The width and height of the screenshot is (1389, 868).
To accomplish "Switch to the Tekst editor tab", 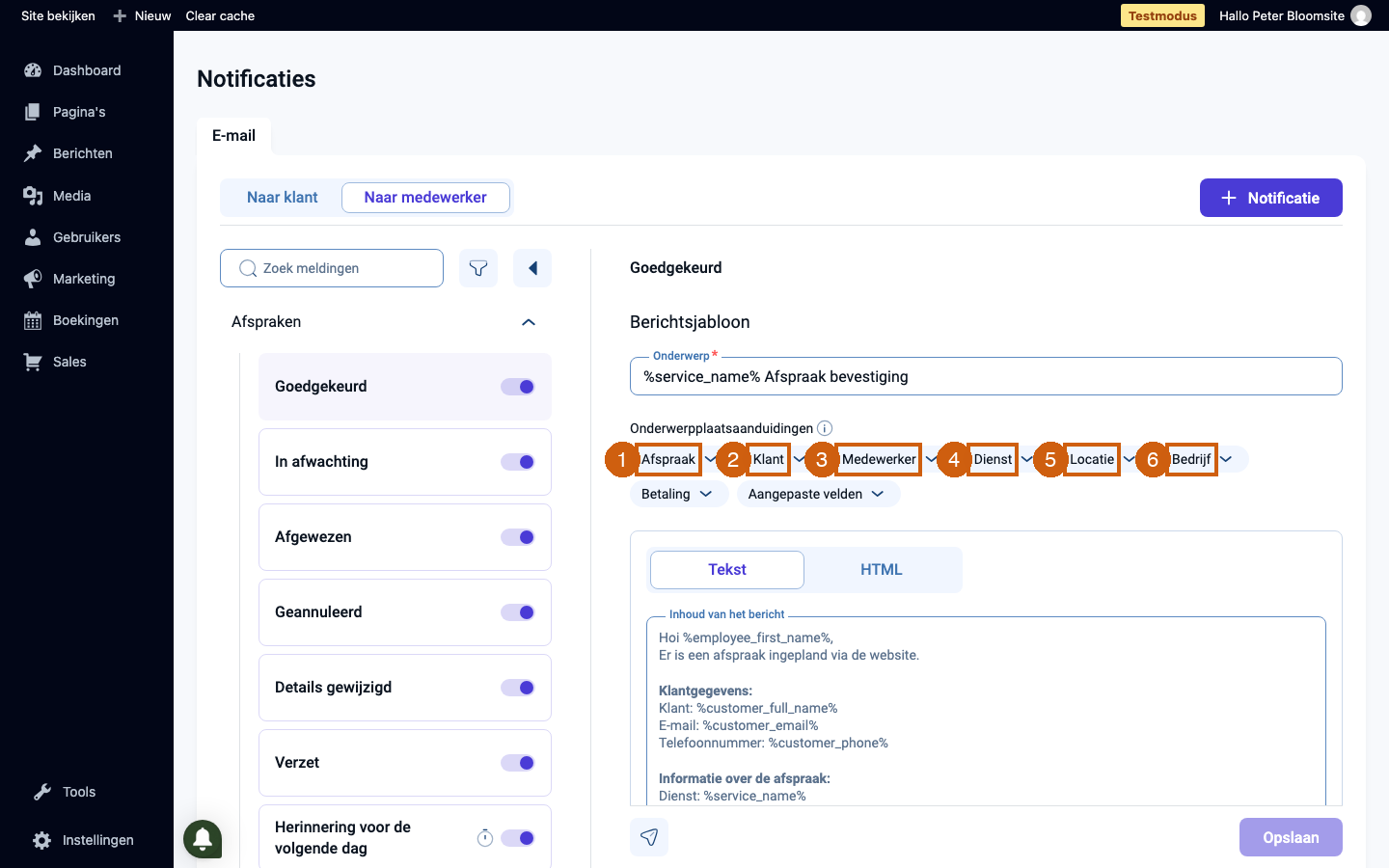I will click(727, 570).
